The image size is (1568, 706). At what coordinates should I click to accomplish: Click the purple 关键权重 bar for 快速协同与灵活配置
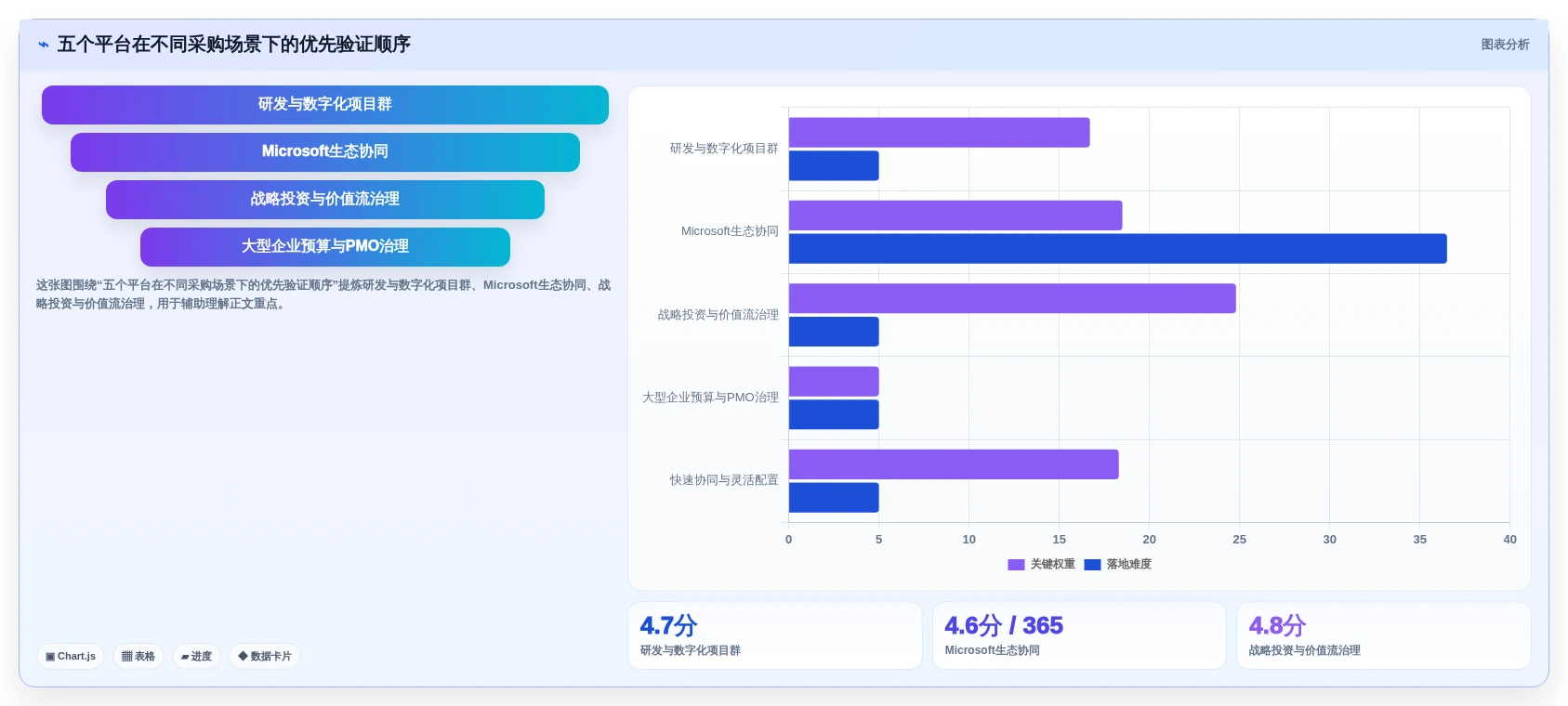pos(954,464)
